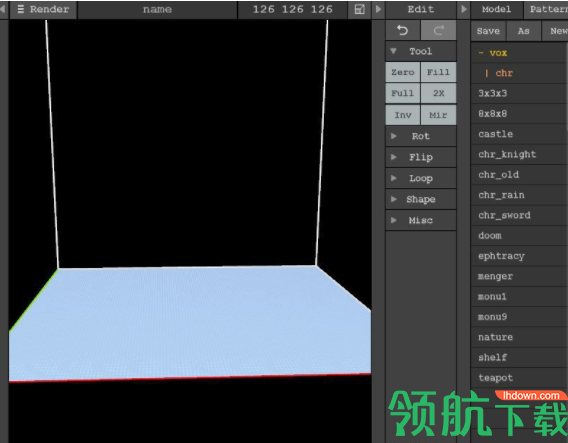Click the New button
The height and width of the screenshot is (443, 568).
(555, 31)
